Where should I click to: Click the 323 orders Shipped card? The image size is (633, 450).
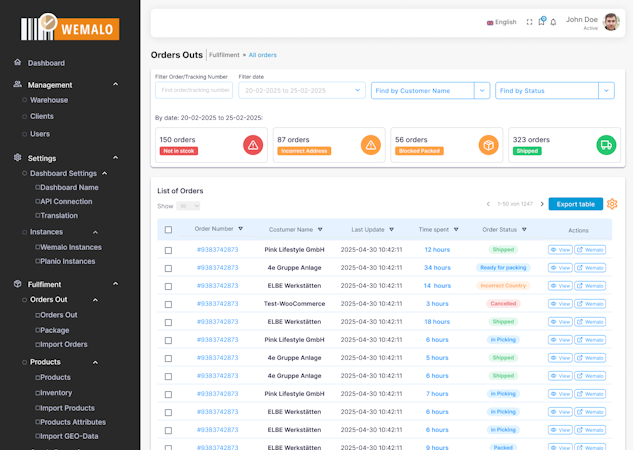click(x=564, y=145)
